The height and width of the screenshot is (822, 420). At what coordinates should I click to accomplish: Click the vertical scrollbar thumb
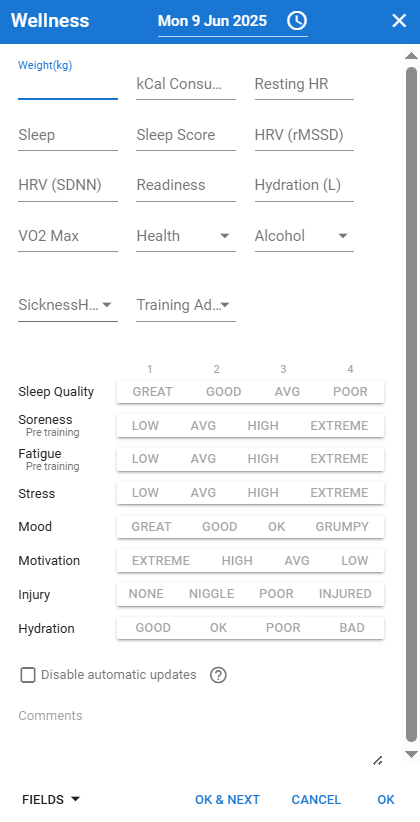[x=412, y=405]
